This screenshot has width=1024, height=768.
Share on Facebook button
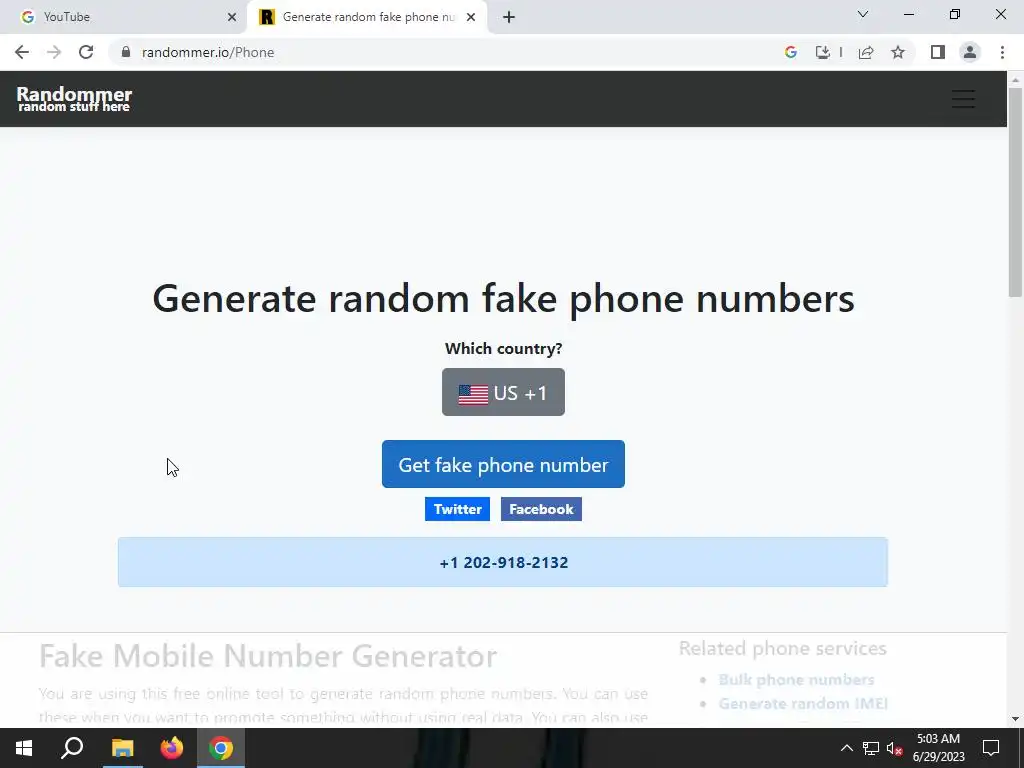[x=541, y=509]
